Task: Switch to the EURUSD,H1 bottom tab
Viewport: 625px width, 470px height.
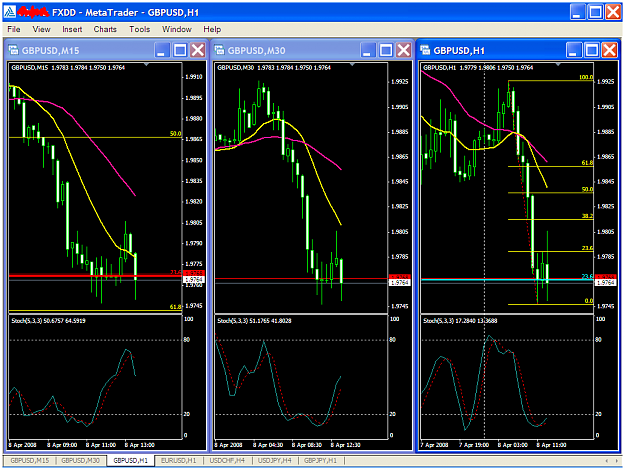Action: click(179, 460)
